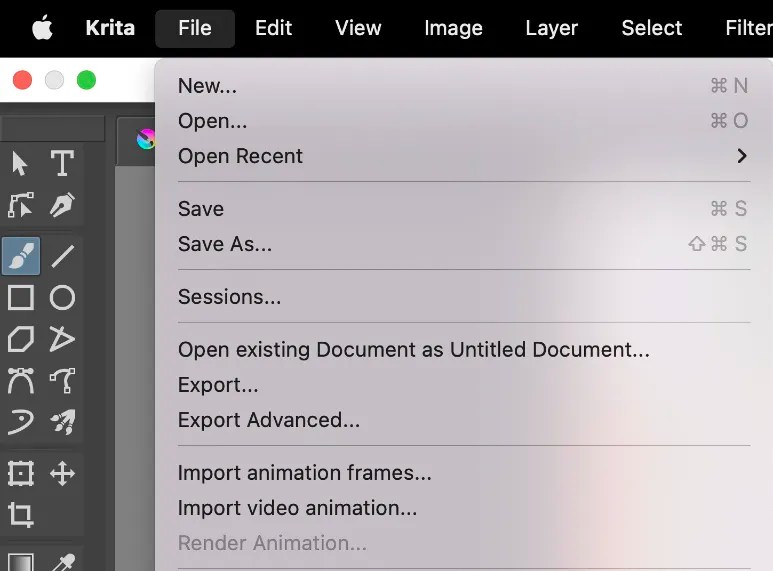Open the Select menu

(652, 28)
